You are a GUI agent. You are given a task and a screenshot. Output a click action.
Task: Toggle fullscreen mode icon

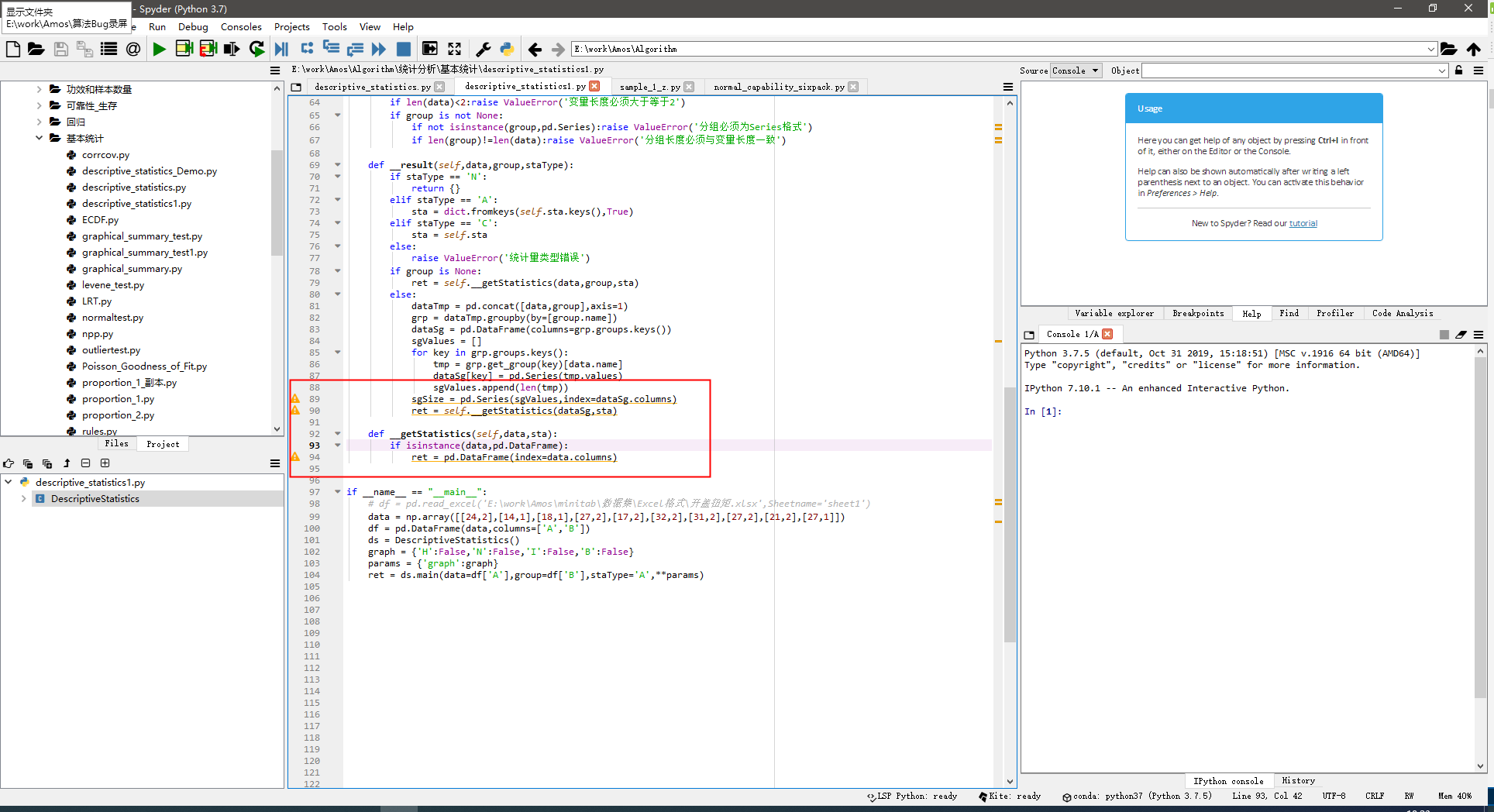pyautogui.click(x=455, y=49)
